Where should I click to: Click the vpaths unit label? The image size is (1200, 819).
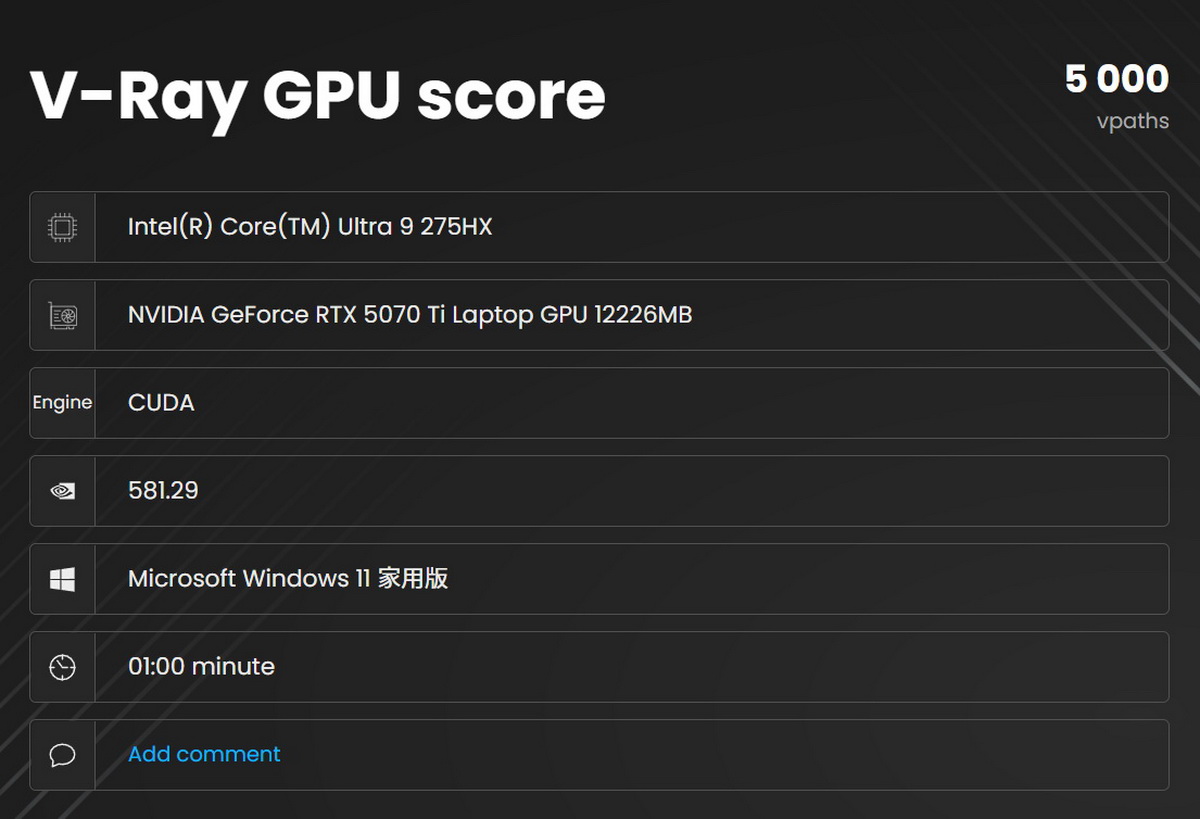[1132, 121]
